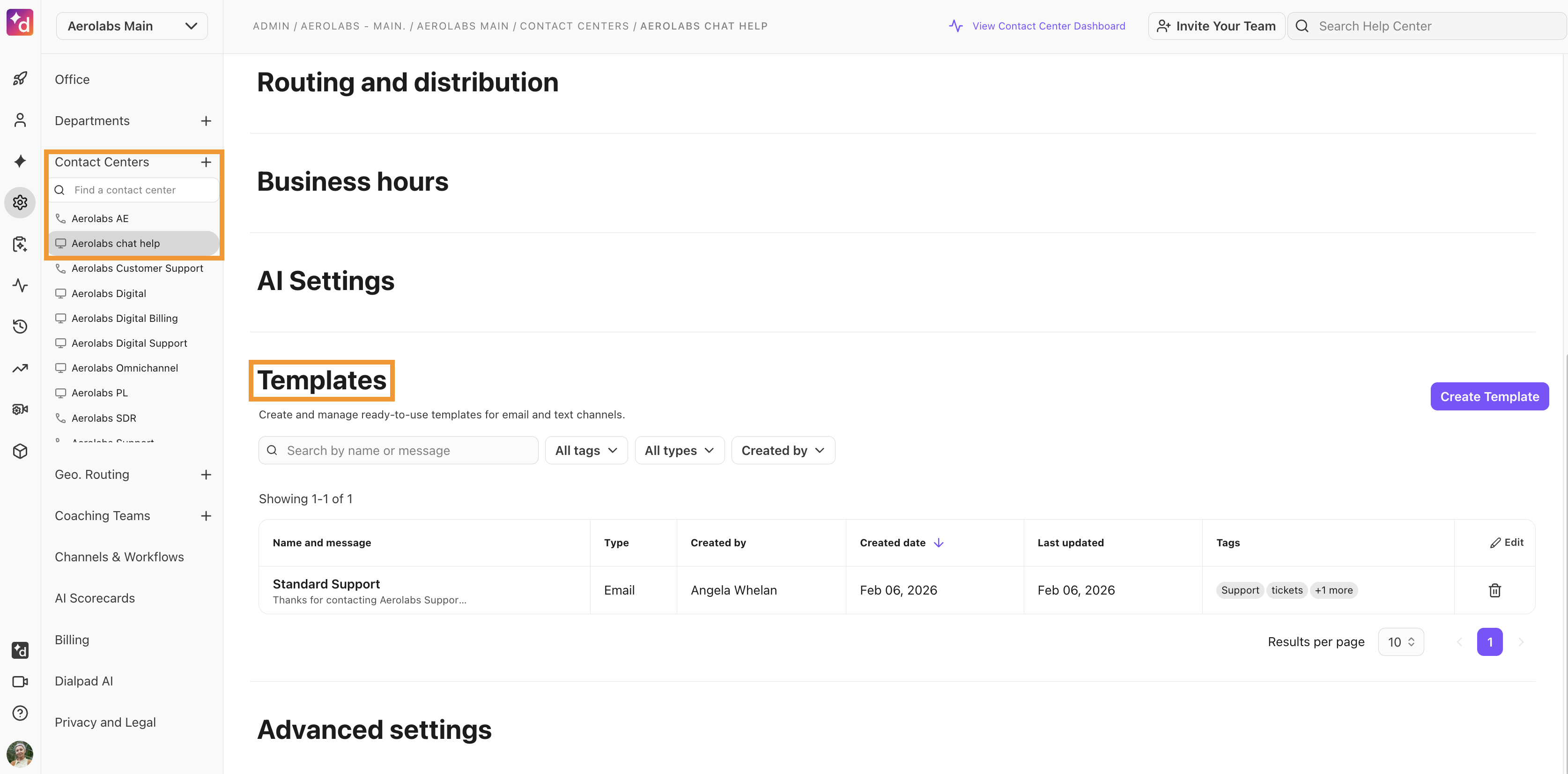Open the clipboard sparkle icon in sidebar
1568x774 pixels.
coord(20,244)
